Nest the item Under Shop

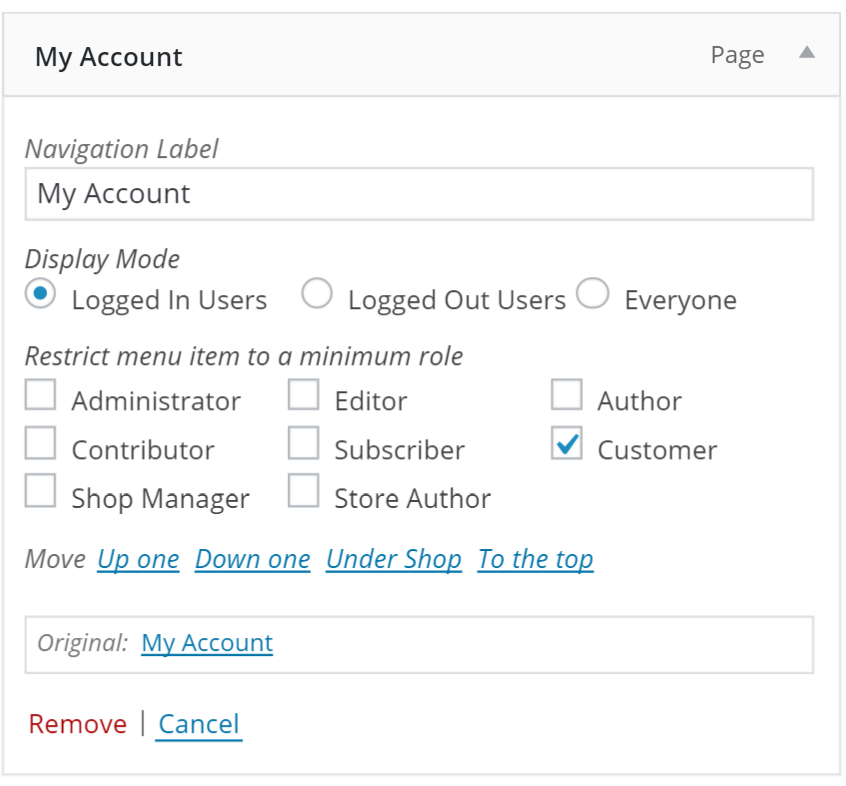394,559
